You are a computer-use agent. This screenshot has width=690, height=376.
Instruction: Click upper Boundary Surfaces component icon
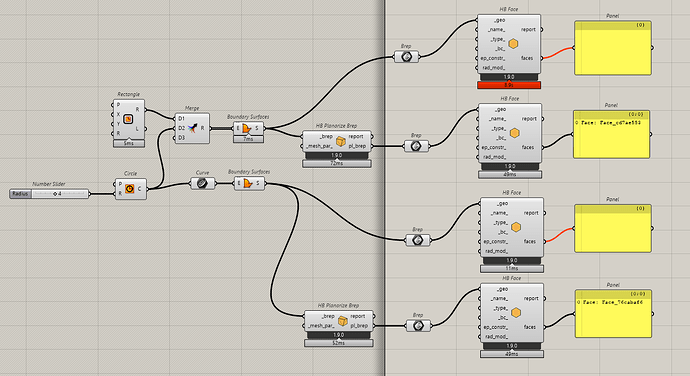pyautogui.click(x=247, y=129)
